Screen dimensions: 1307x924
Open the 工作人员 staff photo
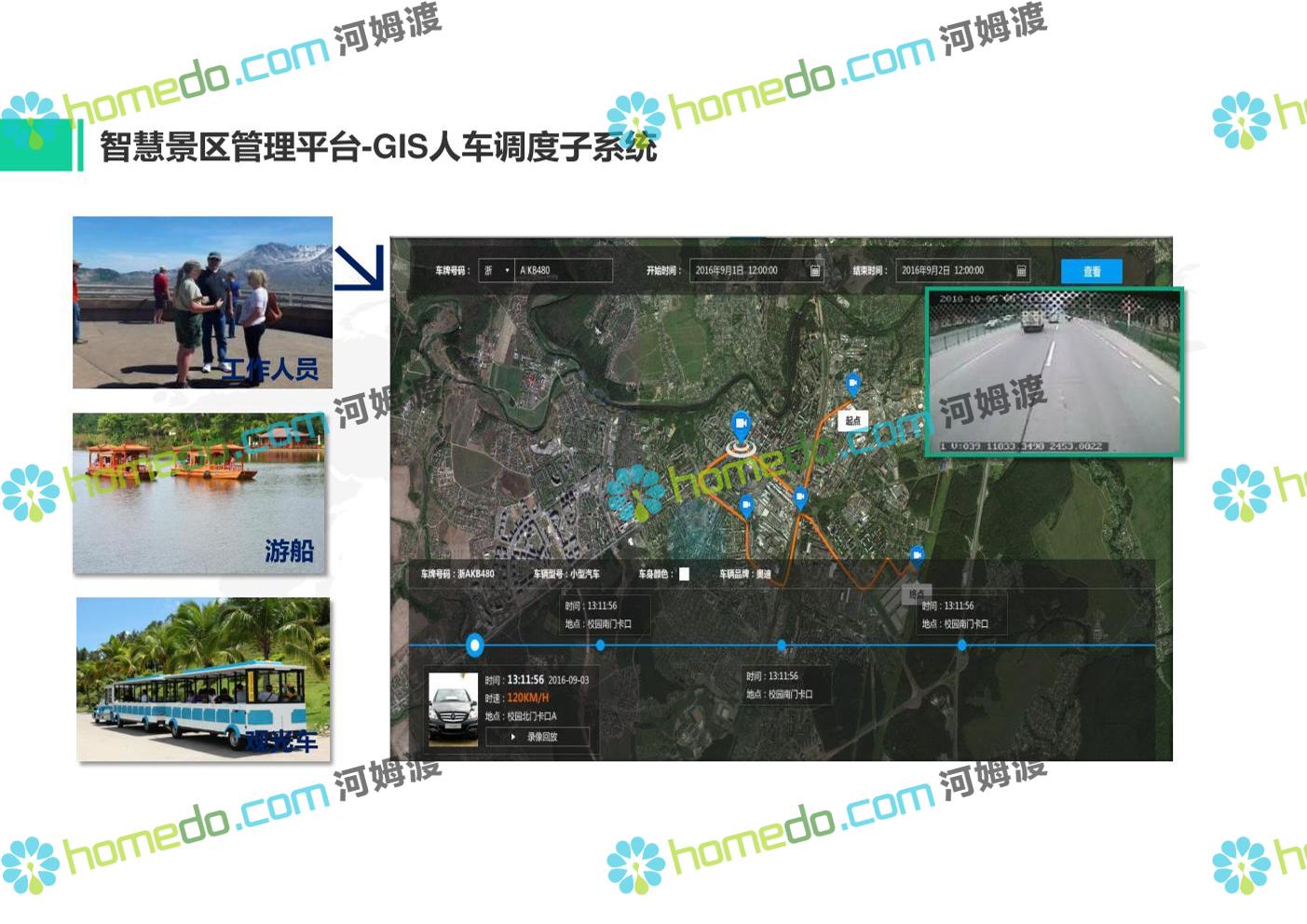click(x=203, y=303)
